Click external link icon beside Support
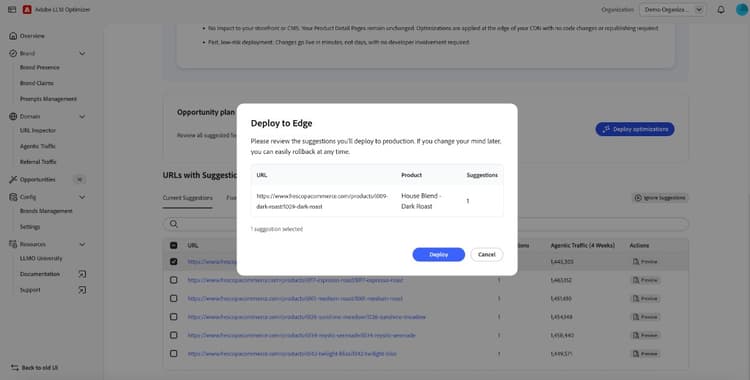The image size is (750, 380). click(x=82, y=290)
